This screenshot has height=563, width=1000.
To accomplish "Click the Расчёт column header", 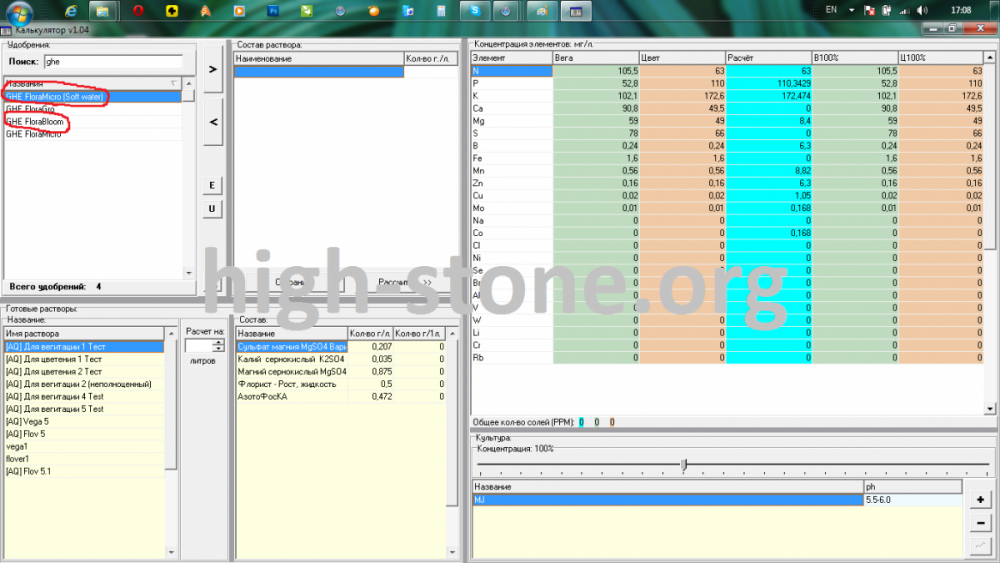I will [768, 58].
